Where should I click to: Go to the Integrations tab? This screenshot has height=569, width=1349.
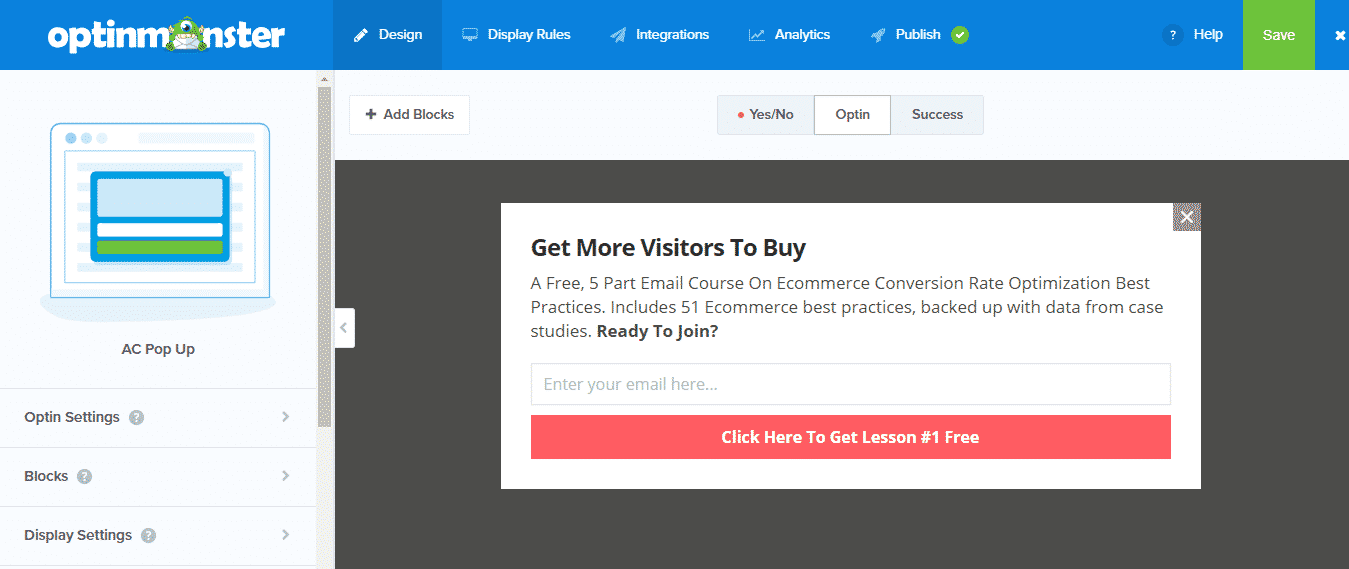click(x=659, y=35)
